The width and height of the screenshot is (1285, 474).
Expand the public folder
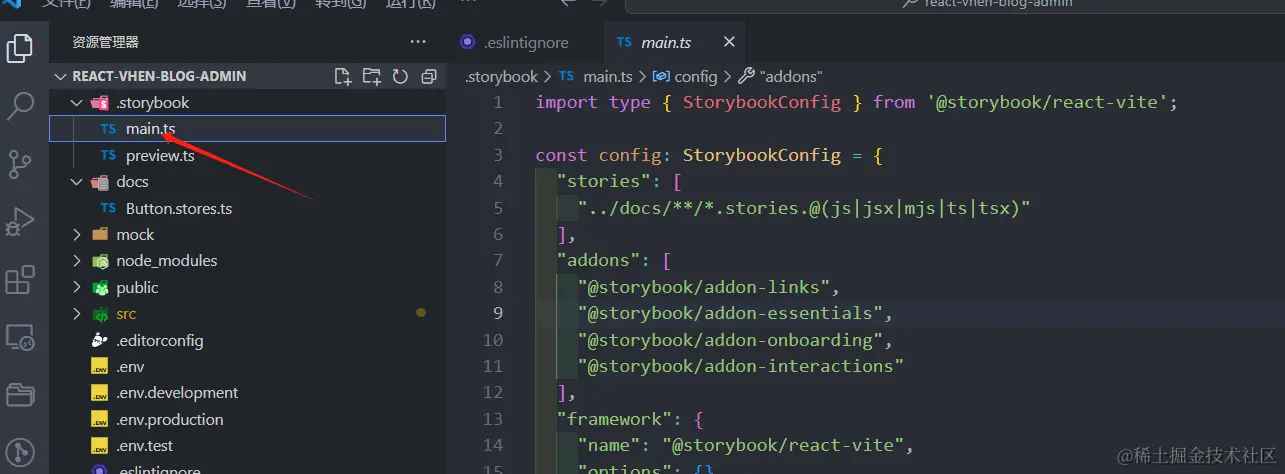(78, 287)
